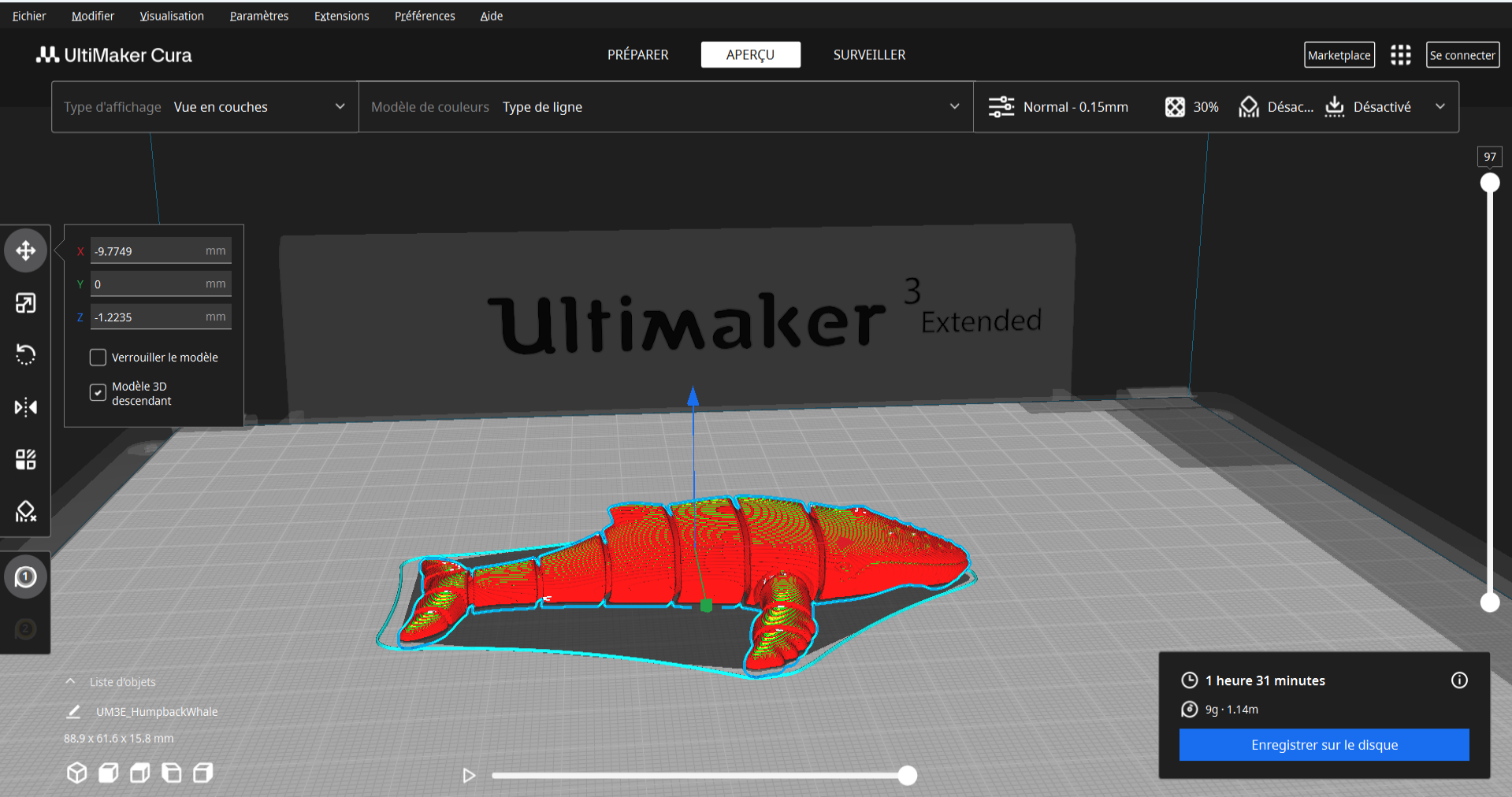Image resolution: width=1512 pixels, height=797 pixels.
Task: Select the Mirror tool icon
Action: (26, 407)
